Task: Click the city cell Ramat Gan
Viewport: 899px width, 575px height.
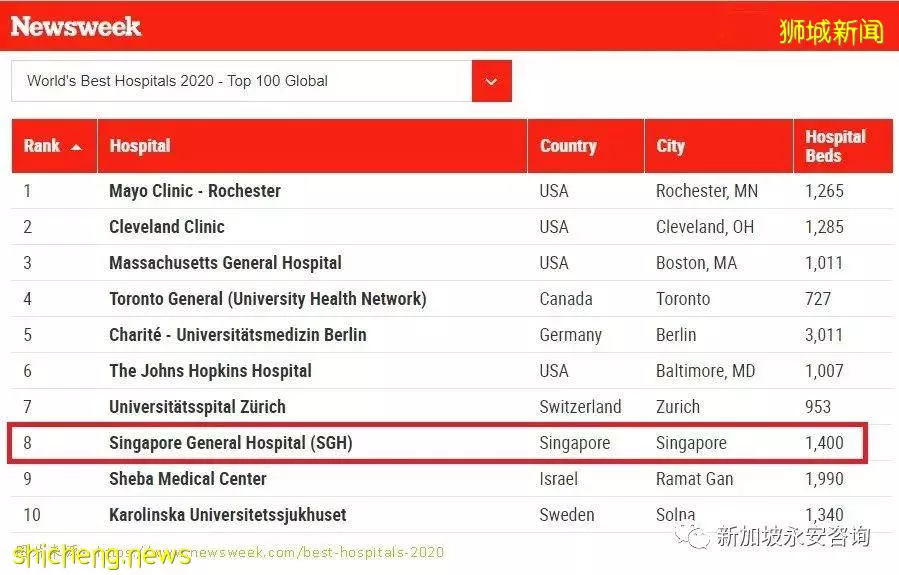Action: (x=694, y=479)
